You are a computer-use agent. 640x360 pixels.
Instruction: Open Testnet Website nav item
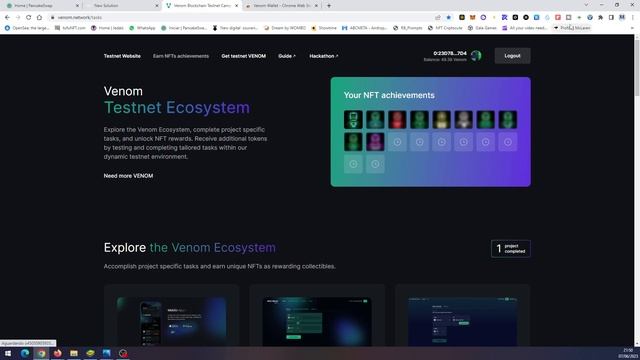click(122, 56)
